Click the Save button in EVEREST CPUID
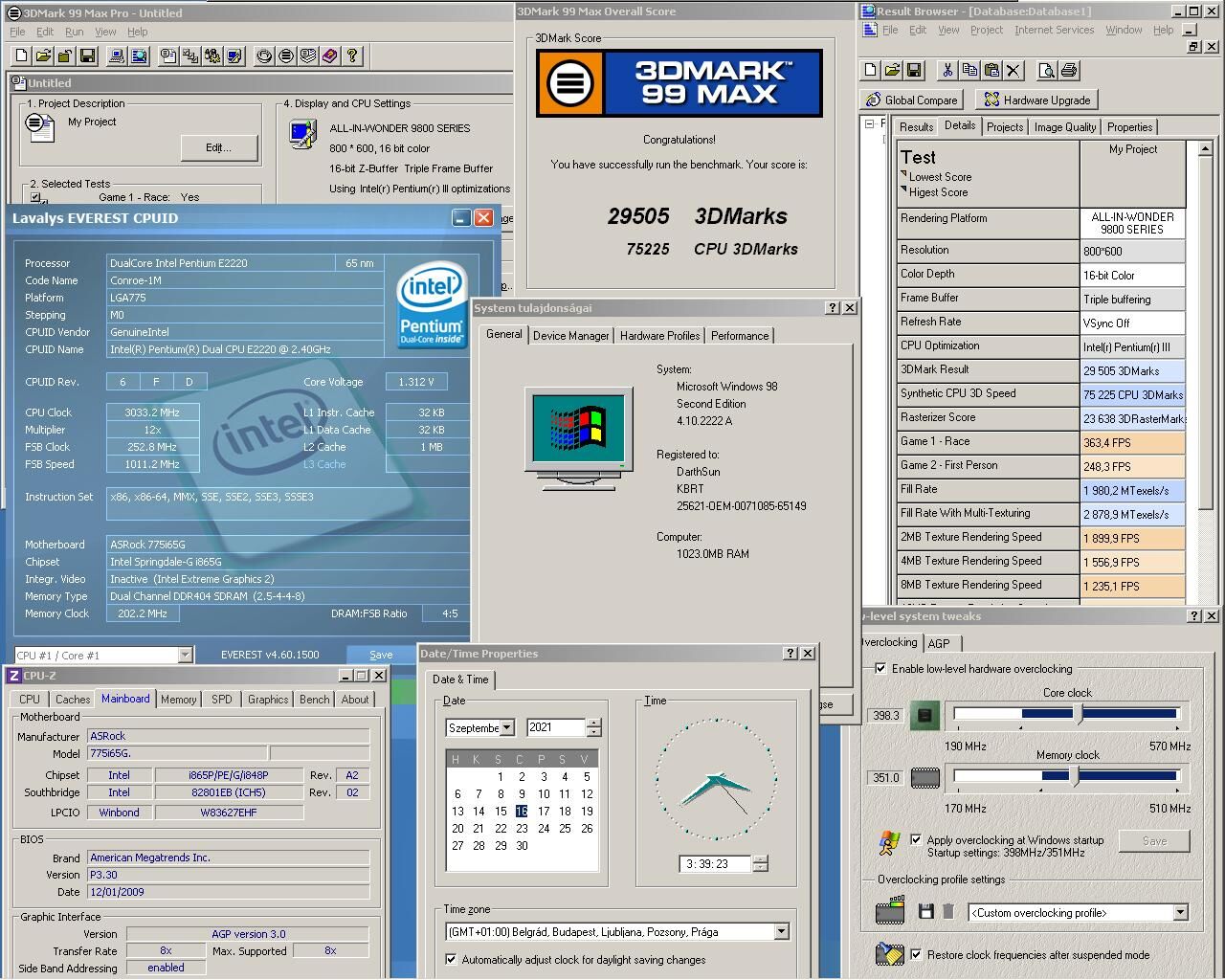1225x980 pixels. (381, 655)
